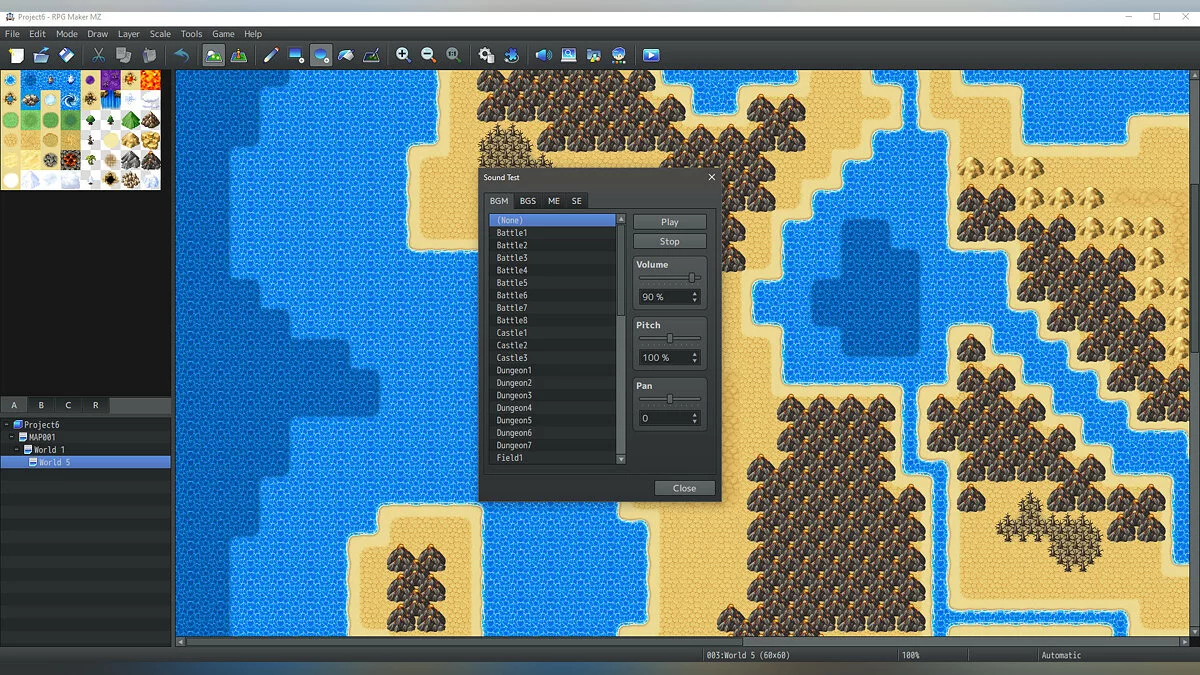Click the Pitch 100 % spinner arrows
The width and height of the screenshot is (1200, 675).
(695, 357)
